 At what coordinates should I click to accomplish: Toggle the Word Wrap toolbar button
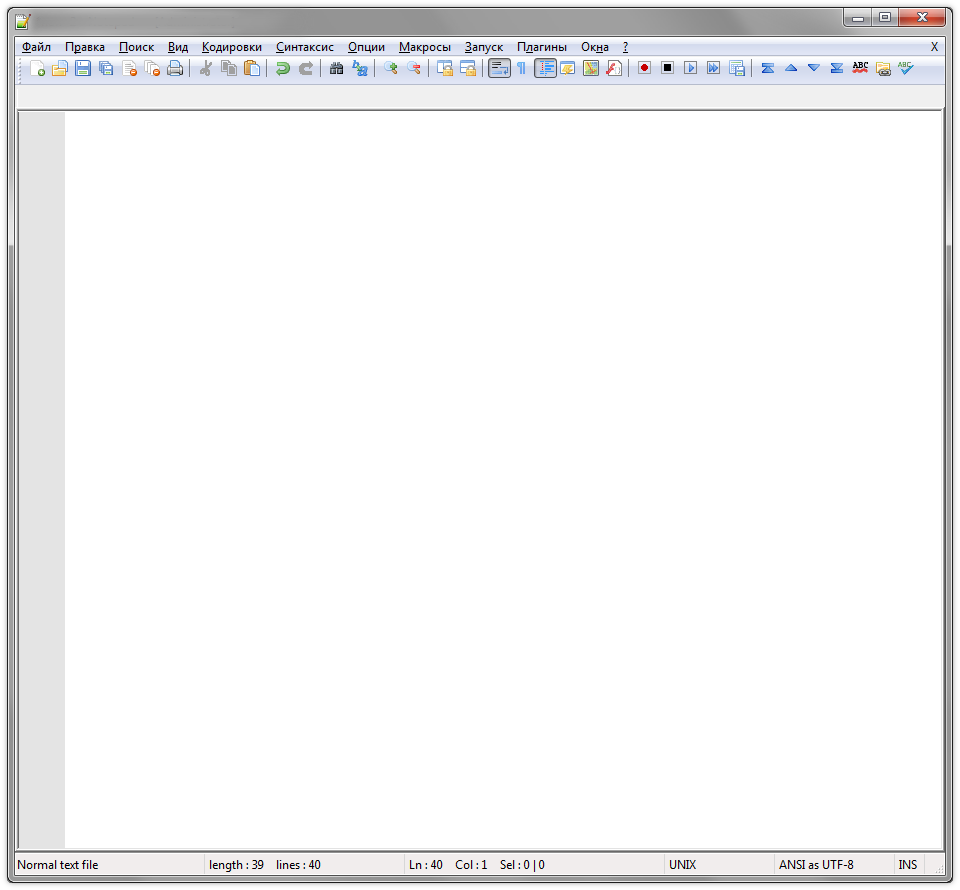499,68
